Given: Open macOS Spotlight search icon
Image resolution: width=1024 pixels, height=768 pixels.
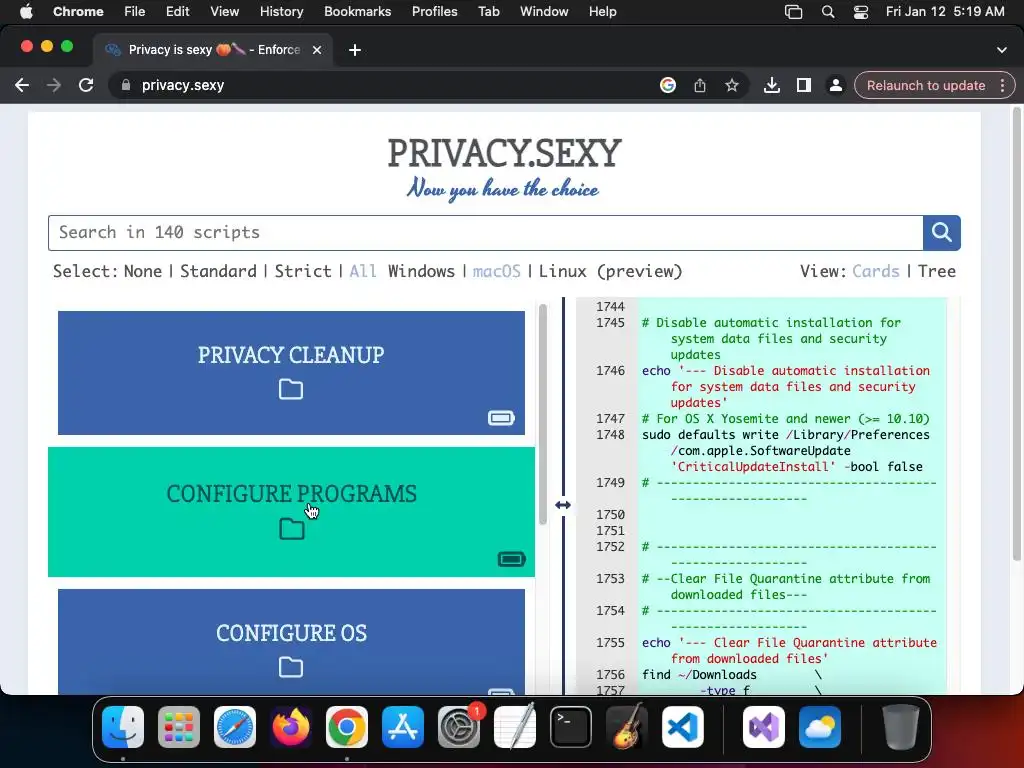Looking at the screenshot, I should 827,12.
